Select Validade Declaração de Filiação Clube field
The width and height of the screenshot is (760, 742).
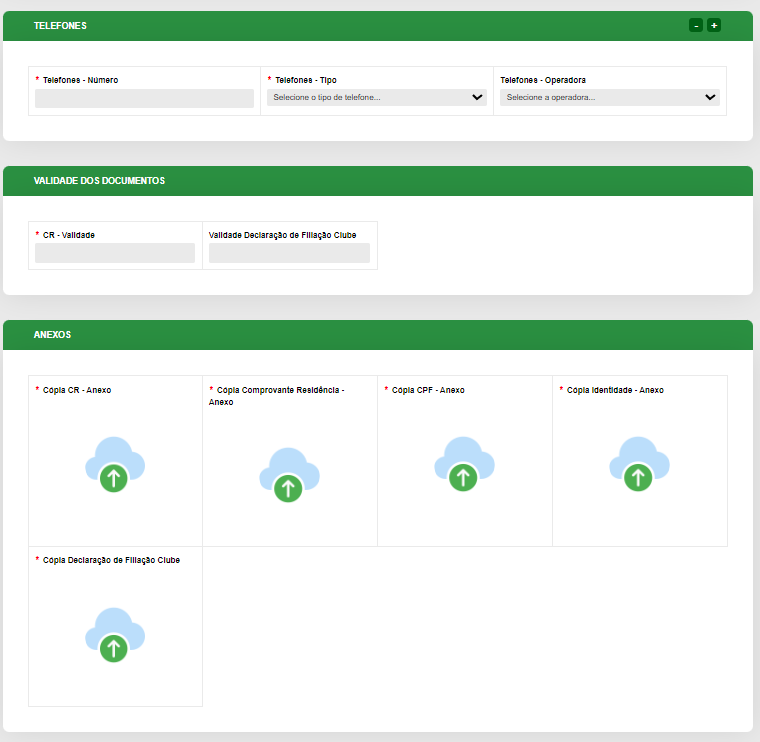[x=289, y=253]
